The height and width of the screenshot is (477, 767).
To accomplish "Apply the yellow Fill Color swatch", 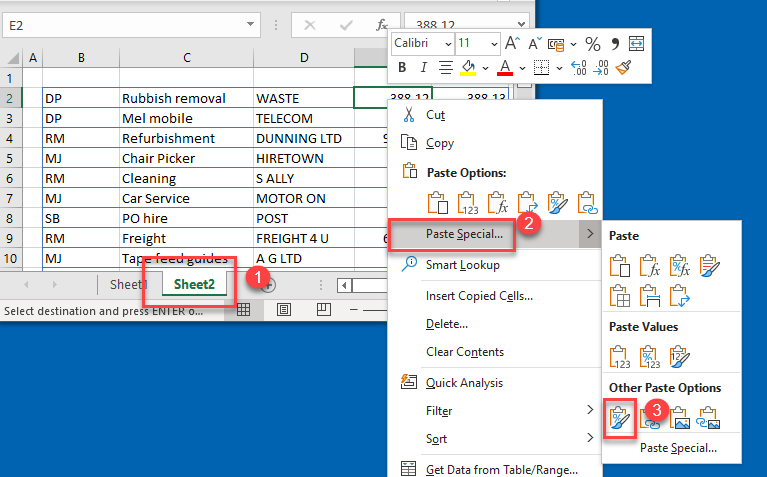I will (467, 68).
